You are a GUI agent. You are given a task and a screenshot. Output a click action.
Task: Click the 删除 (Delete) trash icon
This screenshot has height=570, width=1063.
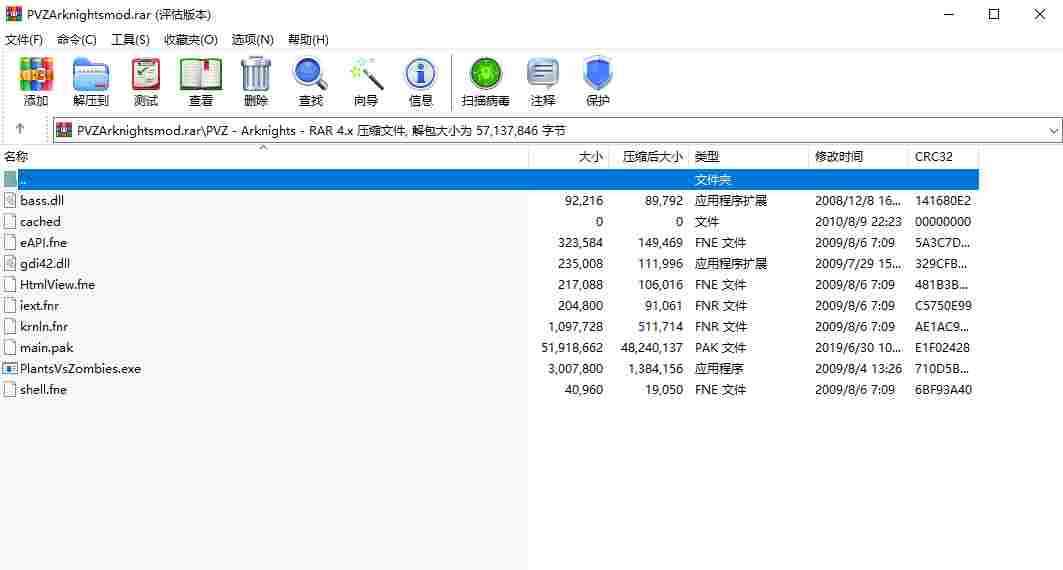(x=256, y=73)
